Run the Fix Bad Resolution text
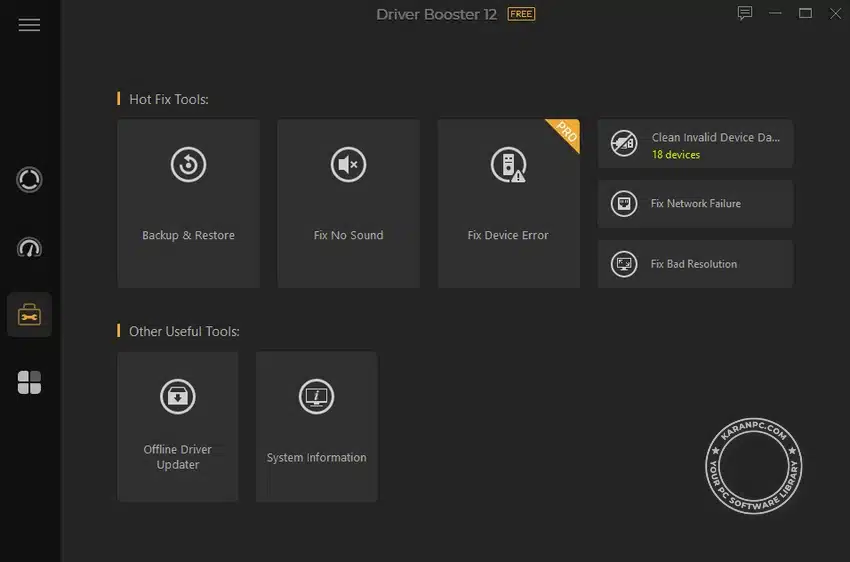 [x=694, y=264]
